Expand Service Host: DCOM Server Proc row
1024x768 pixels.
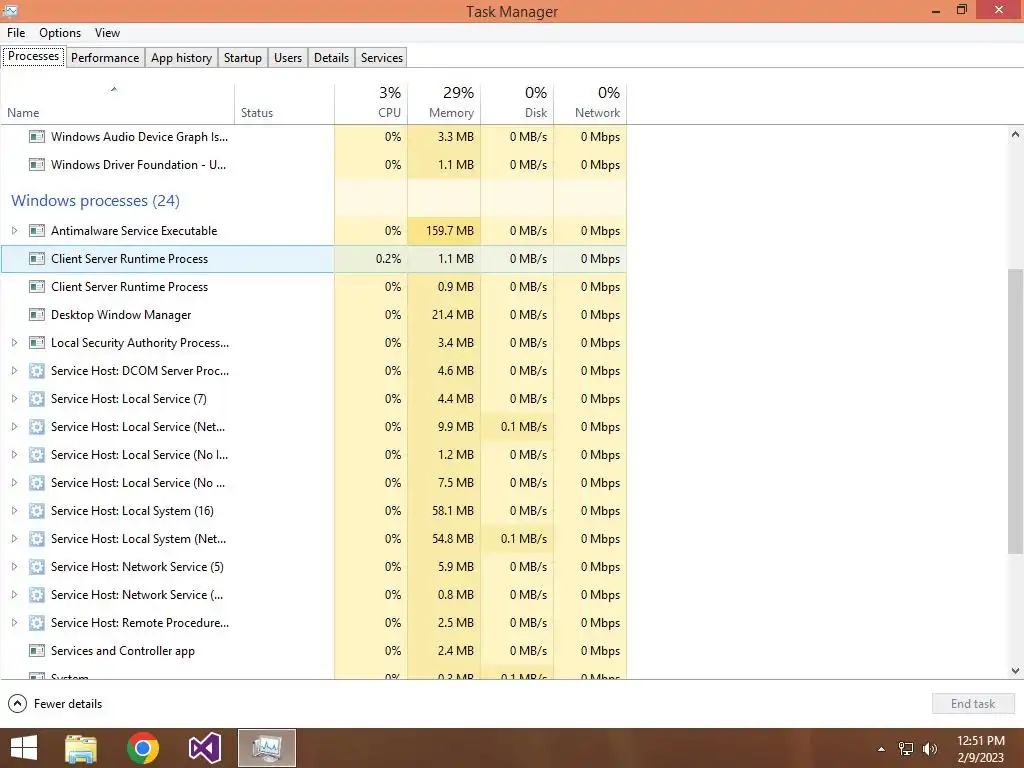coord(14,371)
